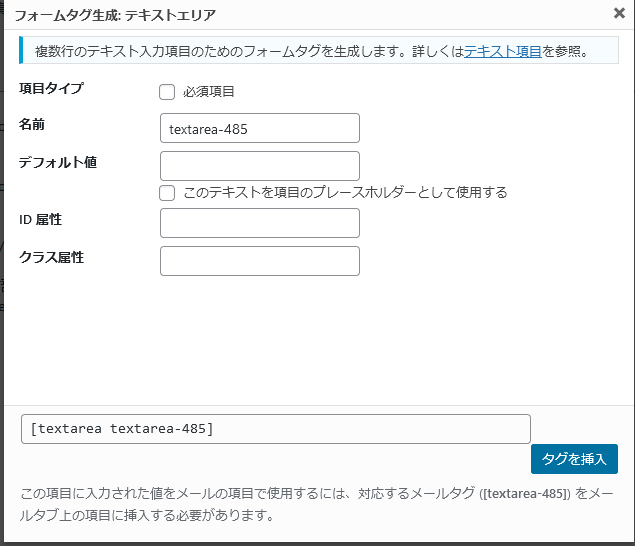This screenshot has width=635, height=546.
Task: Click the 必須項目 checkbox label text
Action: 208,92
